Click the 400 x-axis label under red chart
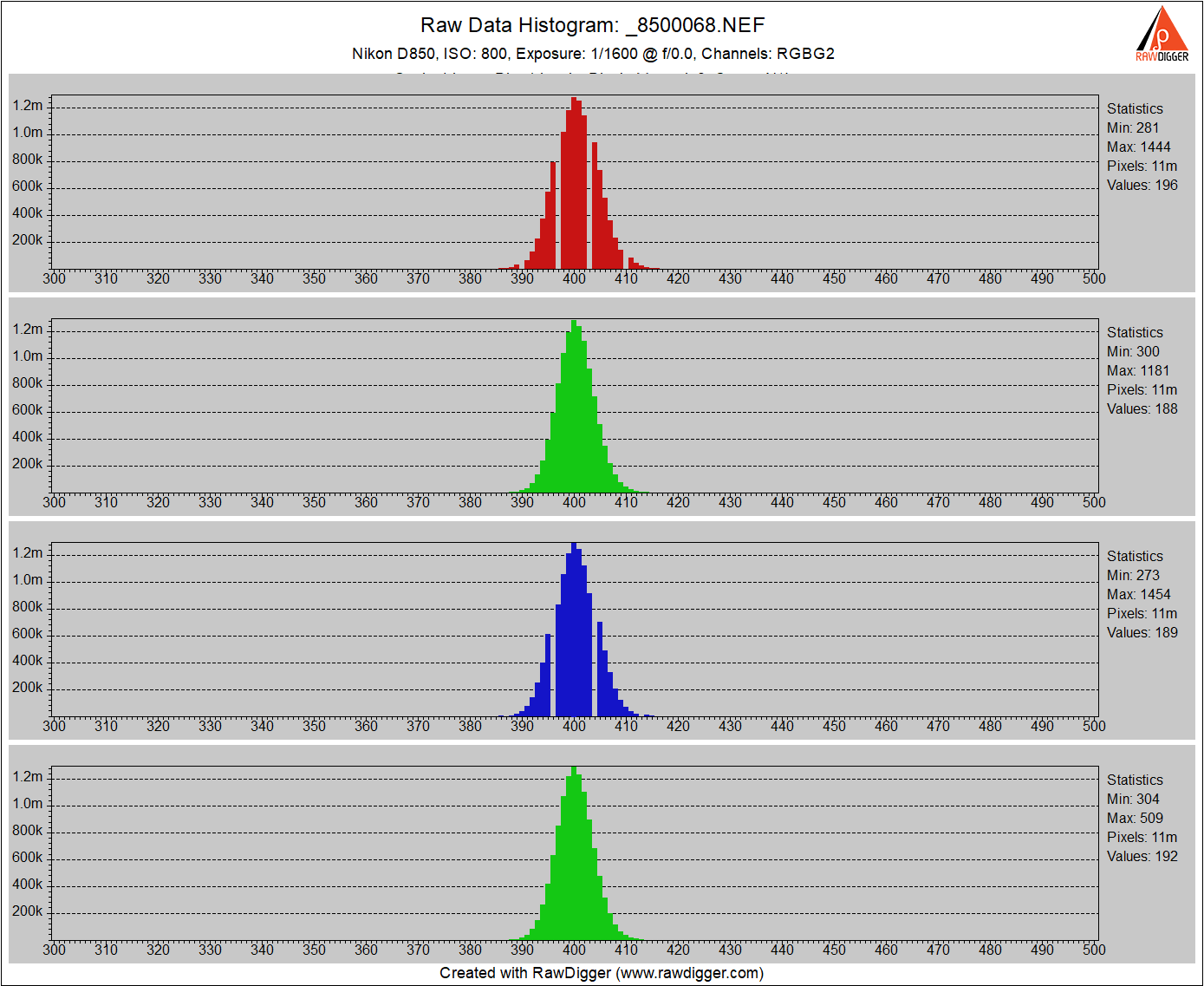The height and width of the screenshot is (986, 1204). 574,278
